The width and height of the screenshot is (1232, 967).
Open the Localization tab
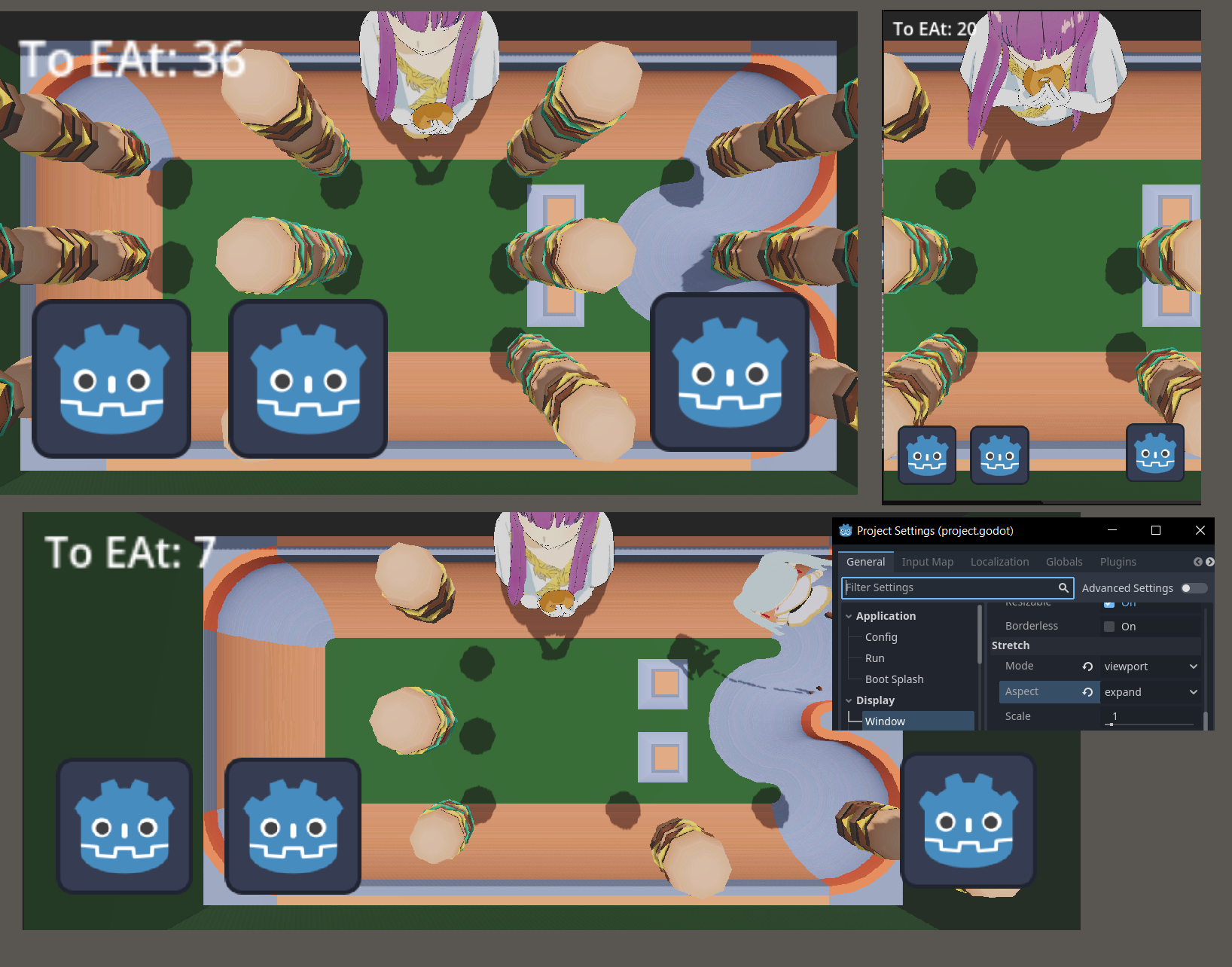click(999, 562)
